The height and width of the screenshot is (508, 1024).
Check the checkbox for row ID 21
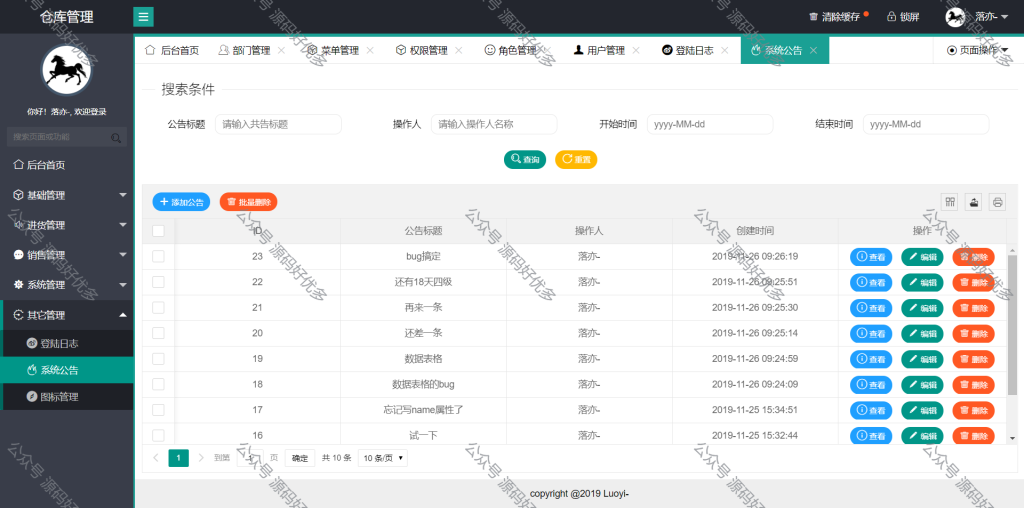158,308
